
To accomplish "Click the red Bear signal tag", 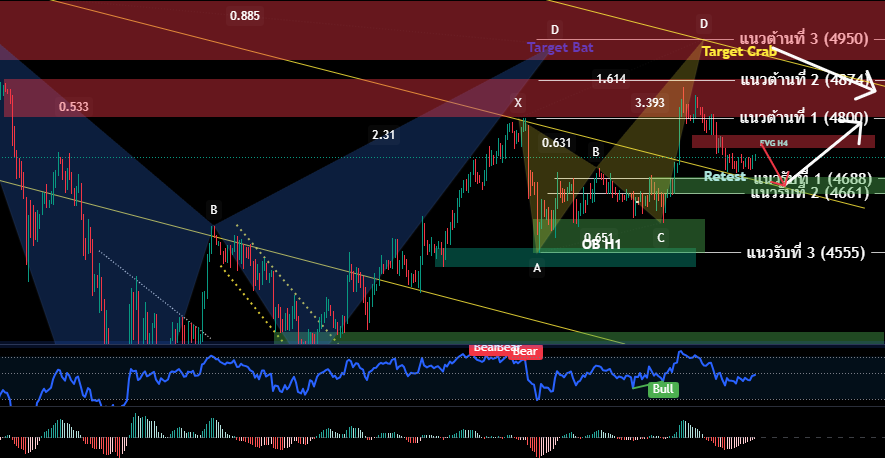I will [524, 352].
